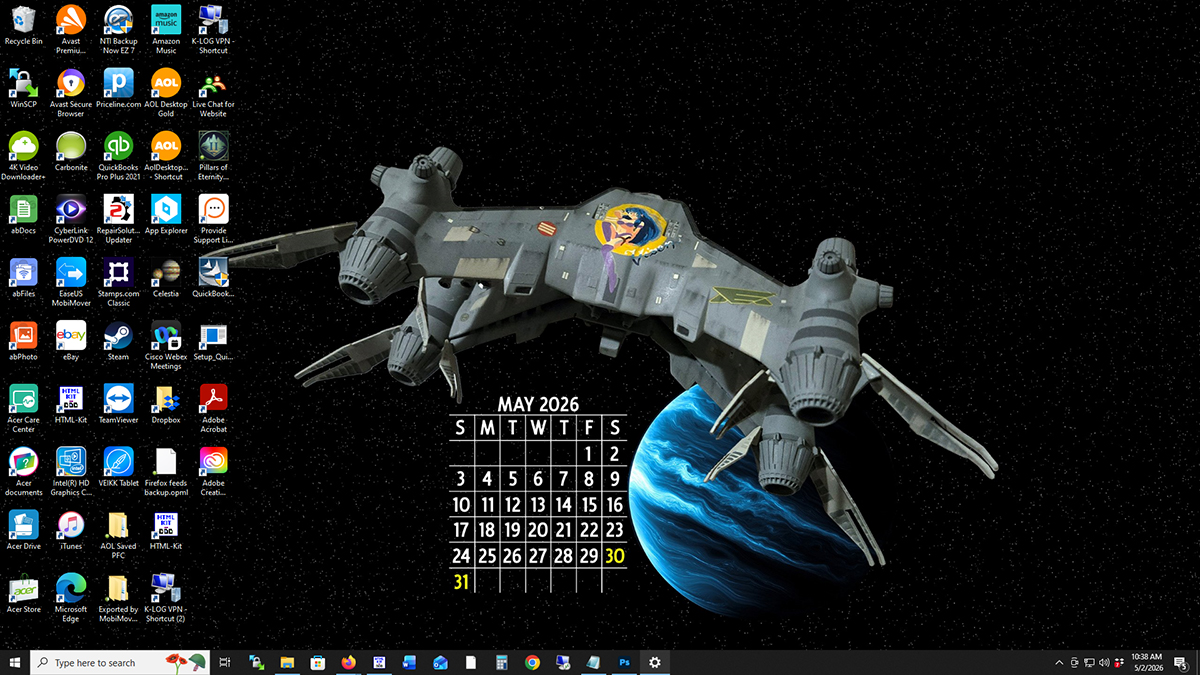Select the Cisco Webex Meetings icon
Viewport: 1200px width, 675px height.
pyautogui.click(x=166, y=344)
